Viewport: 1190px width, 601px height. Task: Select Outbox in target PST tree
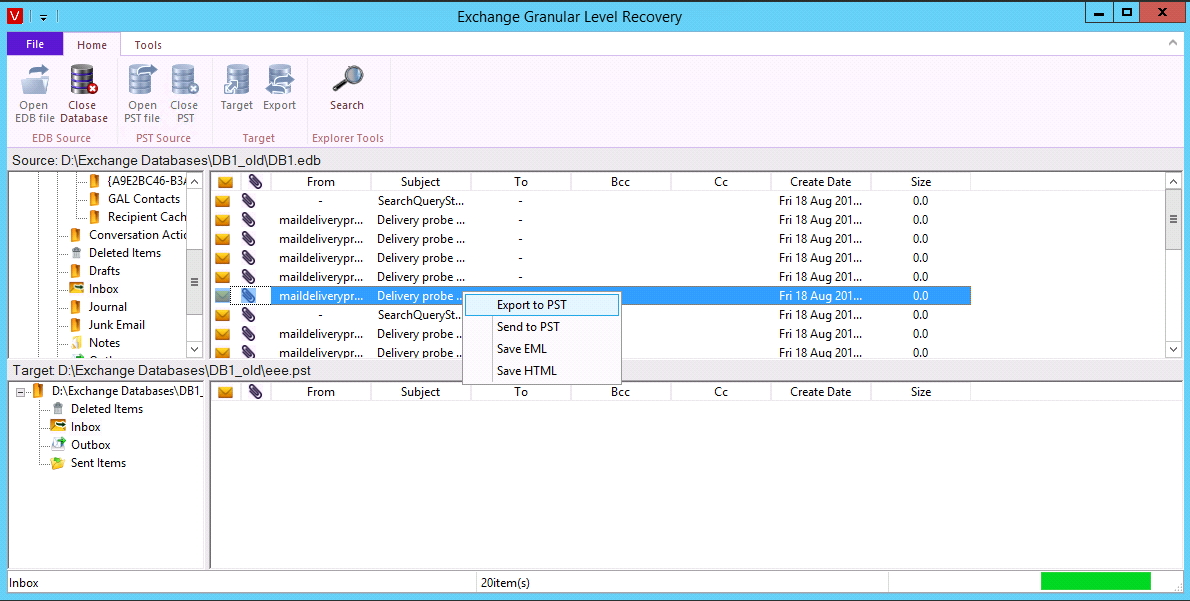90,445
